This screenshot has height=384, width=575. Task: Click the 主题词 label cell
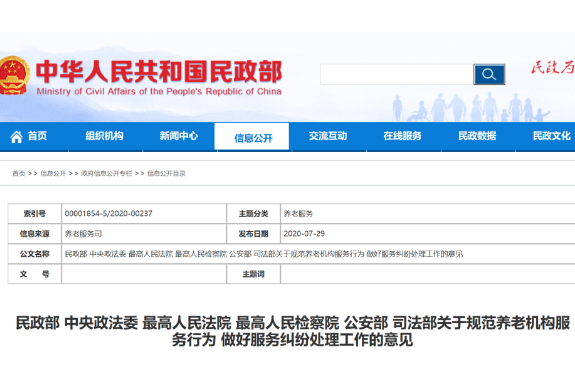pyautogui.click(x=253, y=274)
